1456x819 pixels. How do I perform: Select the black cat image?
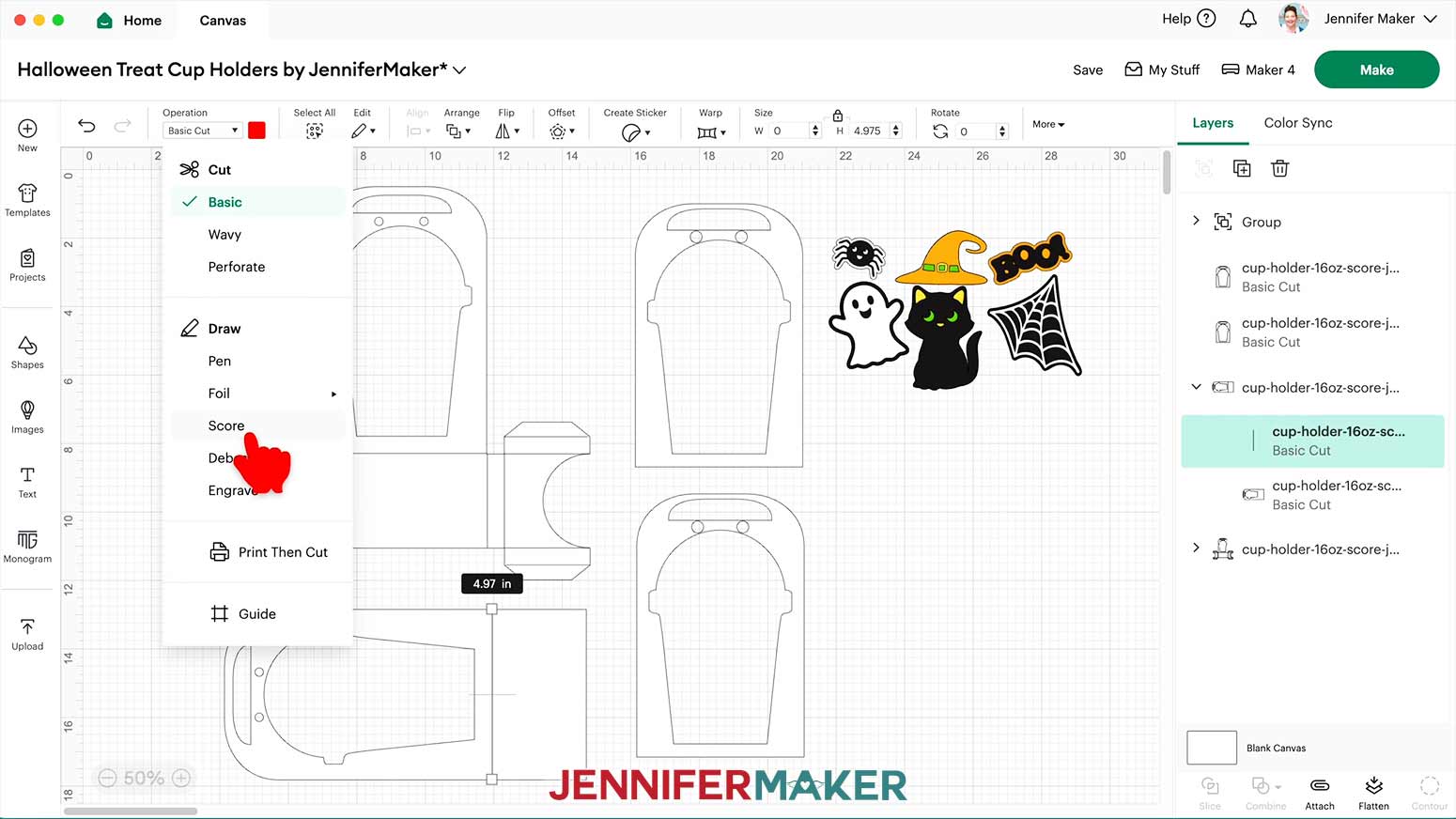[945, 338]
